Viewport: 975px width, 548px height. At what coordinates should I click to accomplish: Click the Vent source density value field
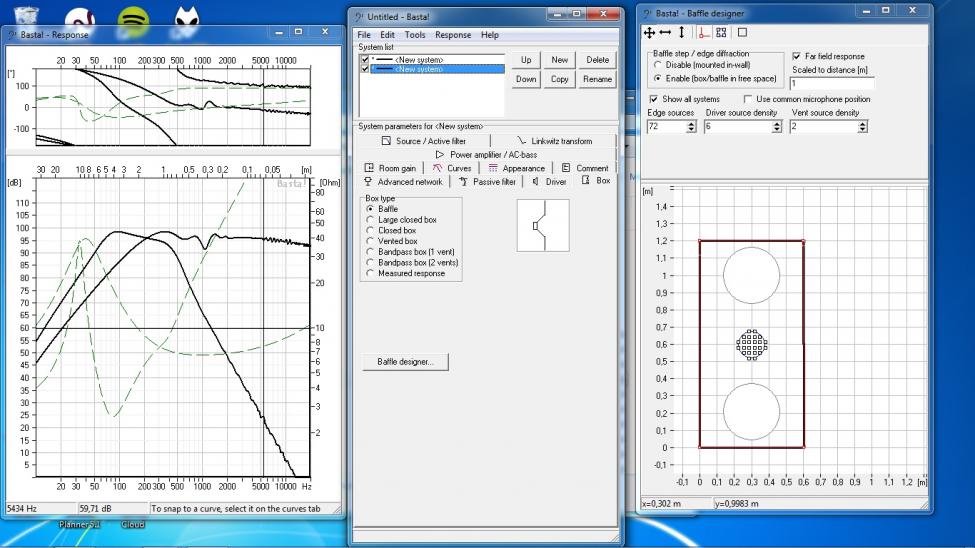click(823, 126)
